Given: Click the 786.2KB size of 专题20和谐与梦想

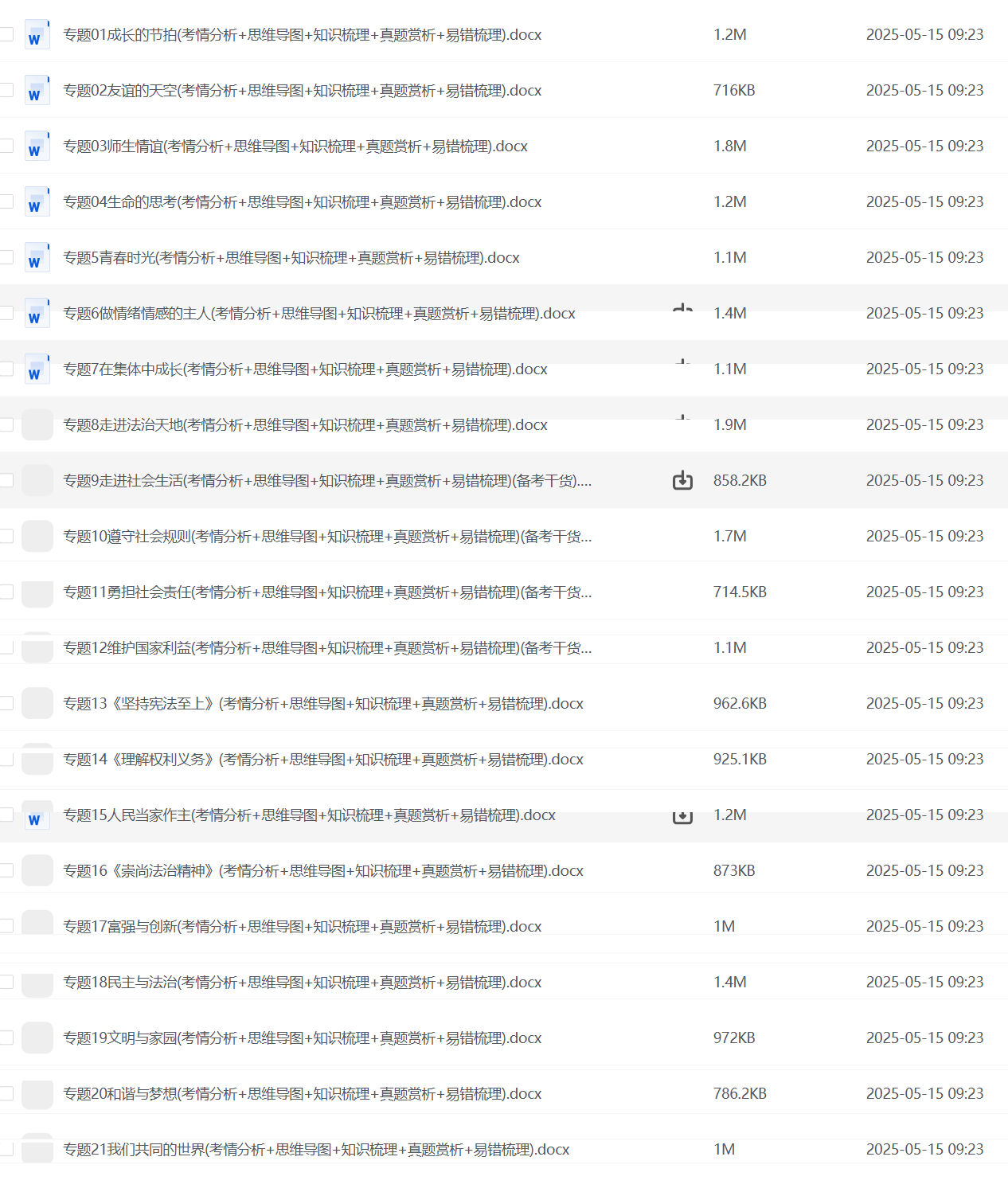Looking at the screenshot, I should (740, 1094).
